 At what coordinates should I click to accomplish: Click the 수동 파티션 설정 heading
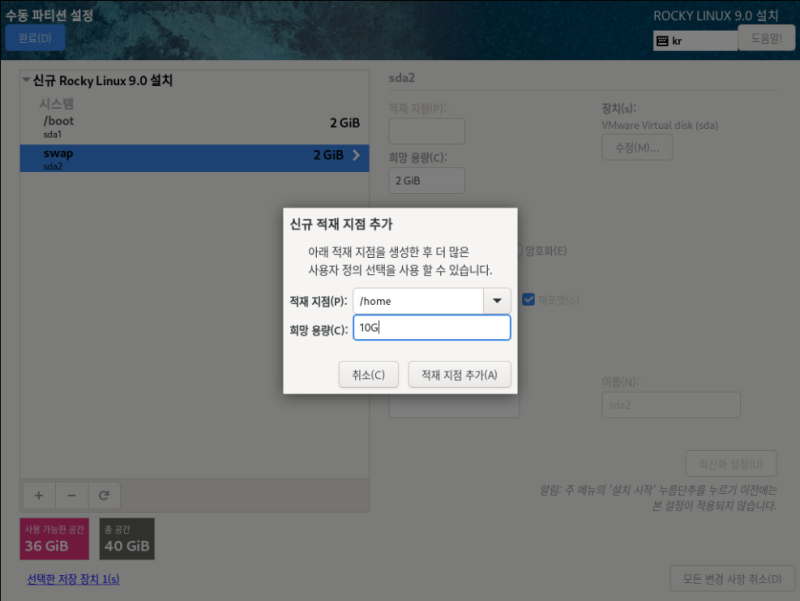49,15
